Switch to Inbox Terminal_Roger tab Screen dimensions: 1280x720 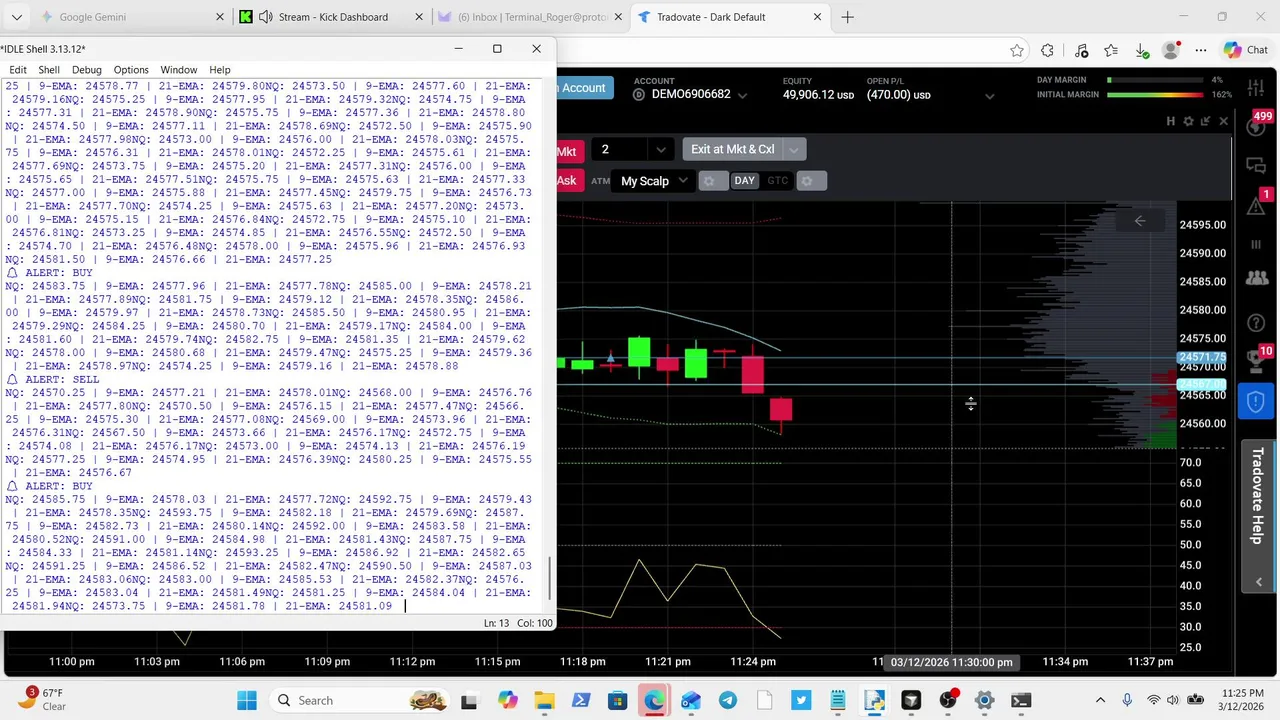click(531, 17)
